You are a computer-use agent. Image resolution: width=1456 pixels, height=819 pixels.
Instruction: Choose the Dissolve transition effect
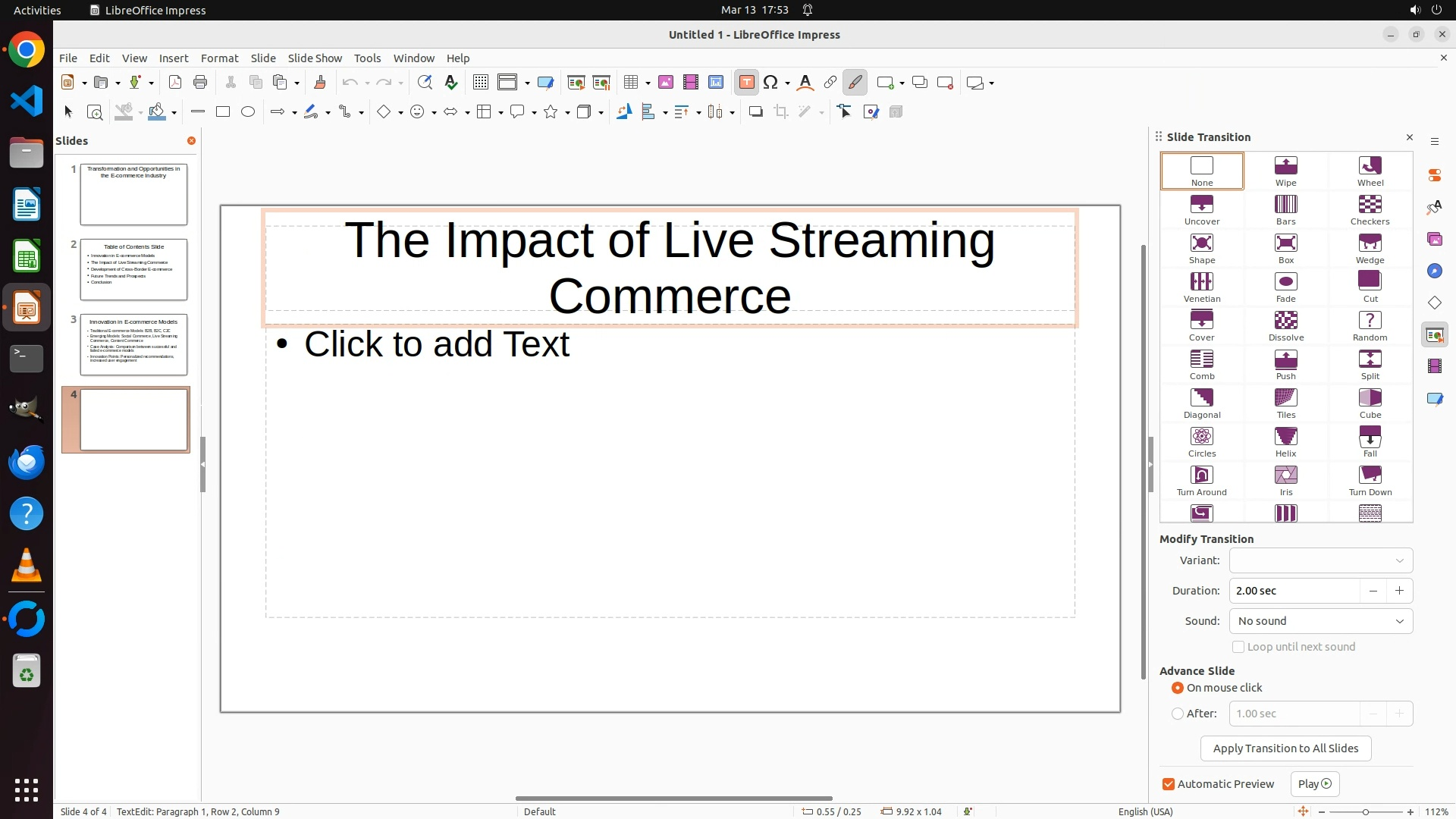tap(1285, 326)
